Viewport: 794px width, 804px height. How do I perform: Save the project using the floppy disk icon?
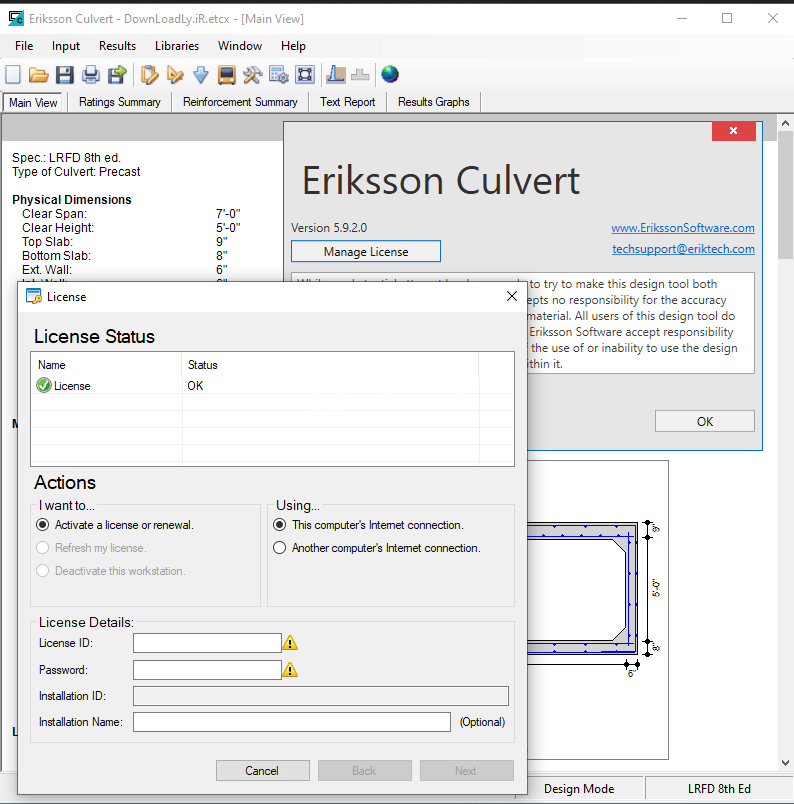tap(65, 75)
